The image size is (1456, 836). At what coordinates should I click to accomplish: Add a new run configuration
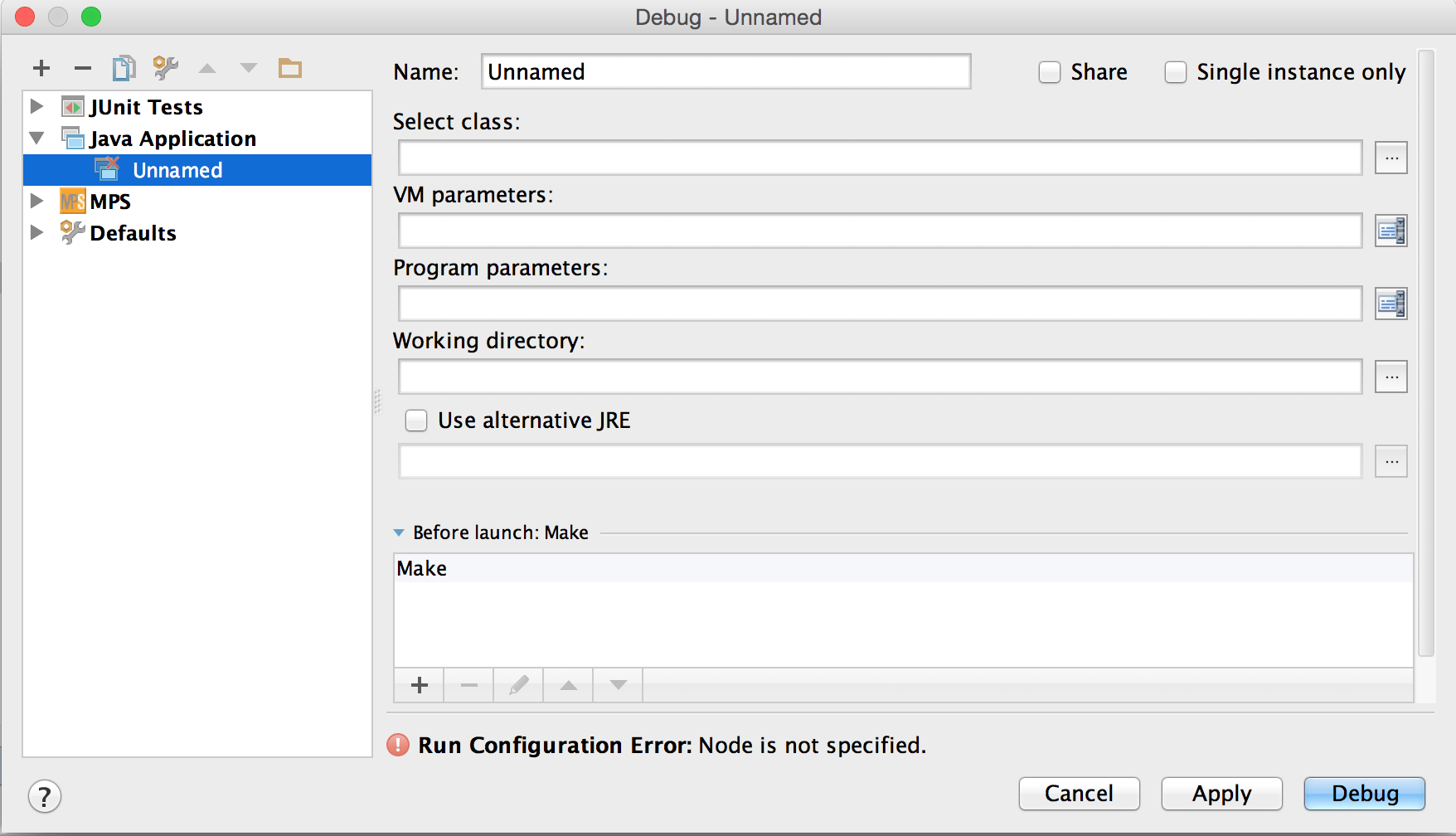tap(41, 69)
